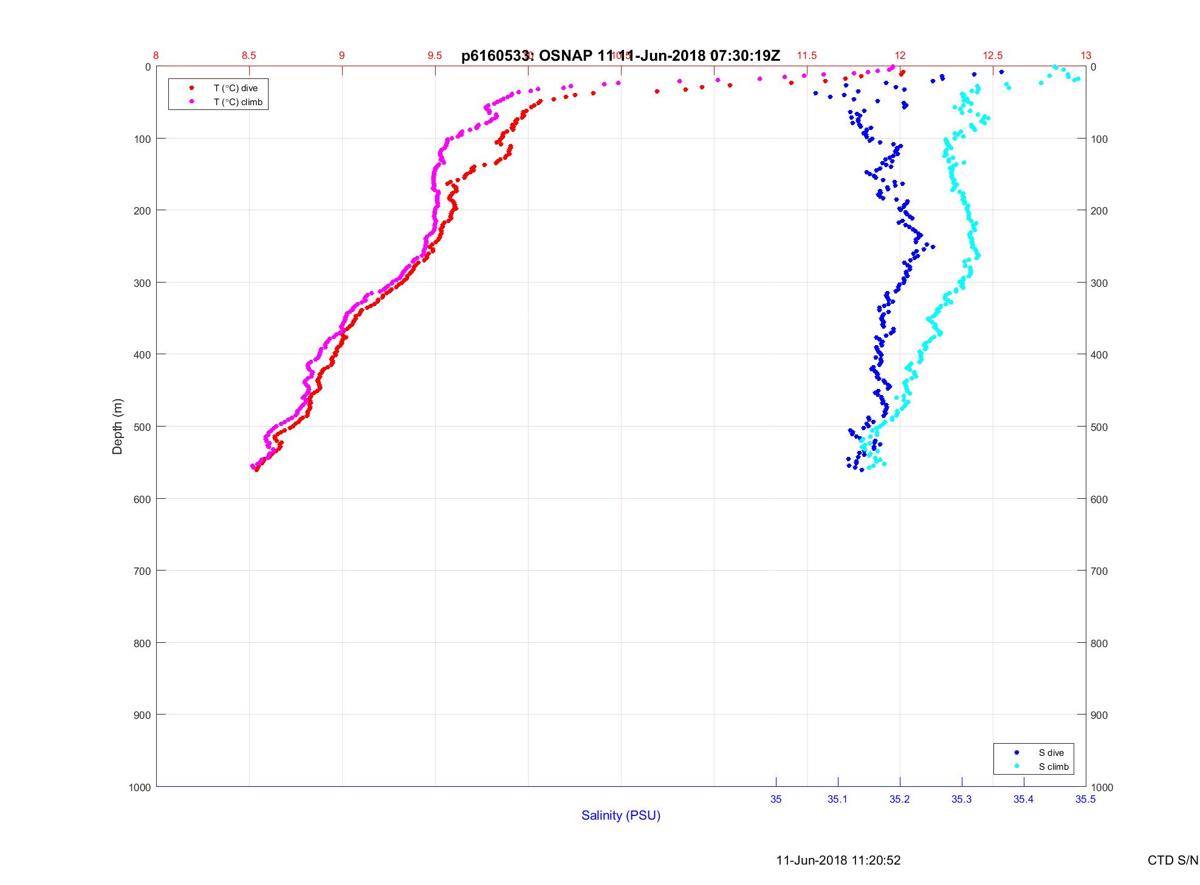Viewport: 1200px width, 885px height.
Task: Click the 'CTD S/N' footer text
Action: [1173, 860]
